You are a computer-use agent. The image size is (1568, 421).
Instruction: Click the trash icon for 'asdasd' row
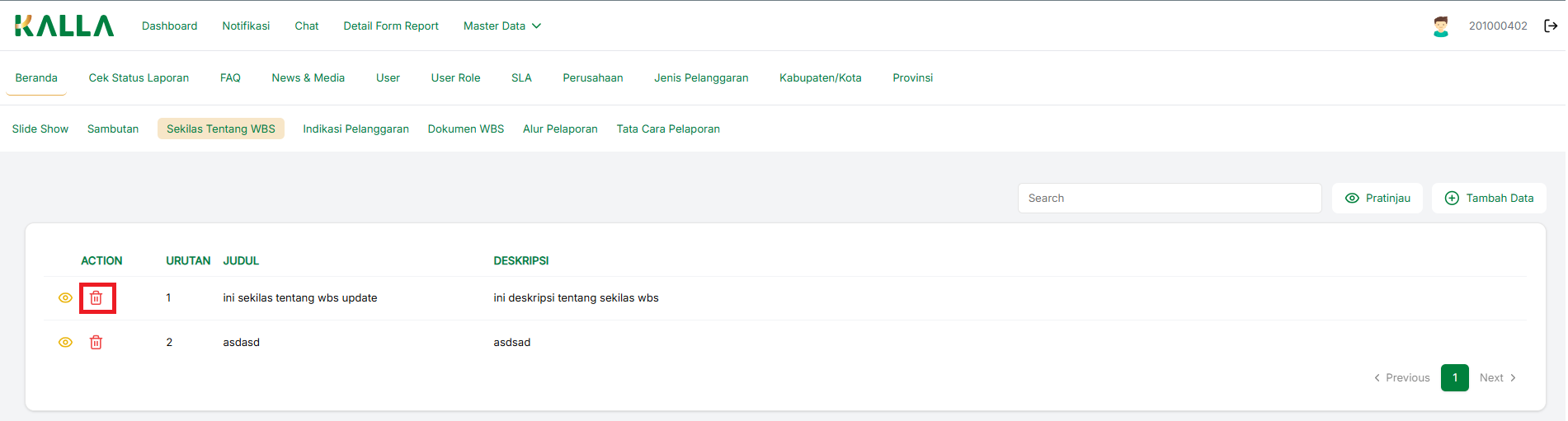pyautogui.click(x=97, y=343)
